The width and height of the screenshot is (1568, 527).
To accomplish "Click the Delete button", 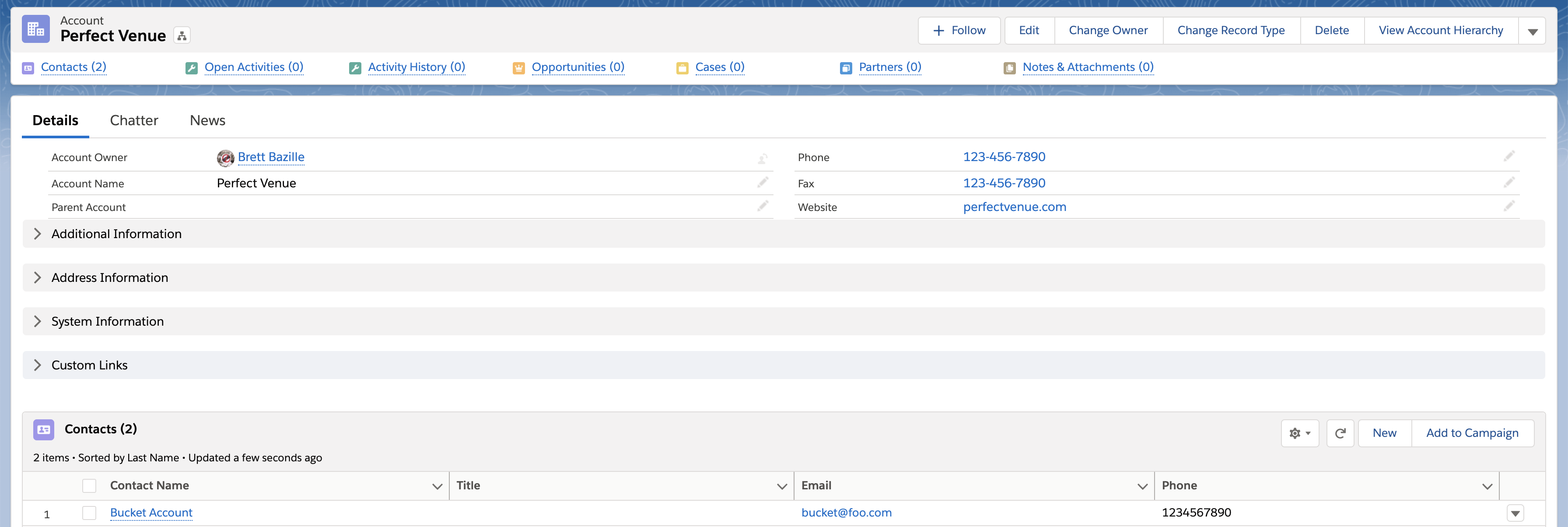I will (1332, 31).
